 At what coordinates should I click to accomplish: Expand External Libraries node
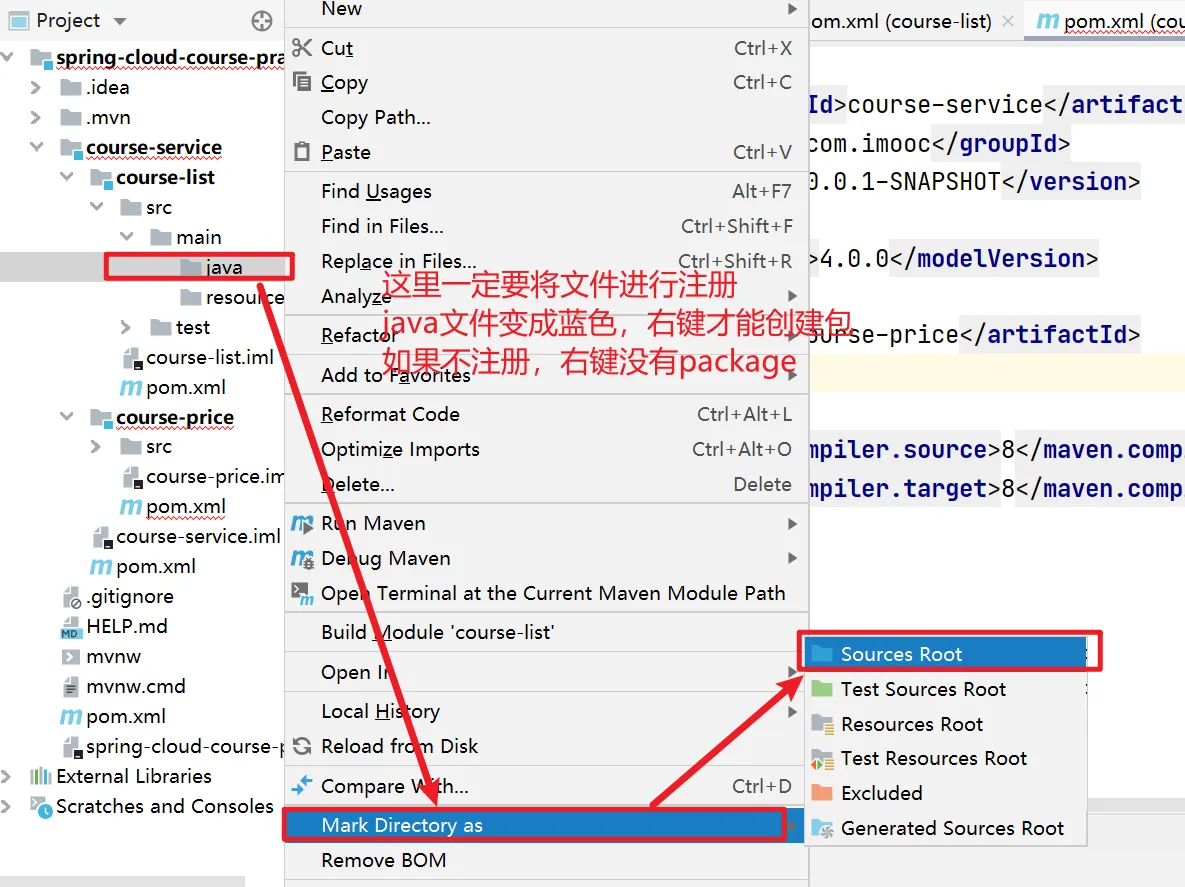[x=6, y=776]
